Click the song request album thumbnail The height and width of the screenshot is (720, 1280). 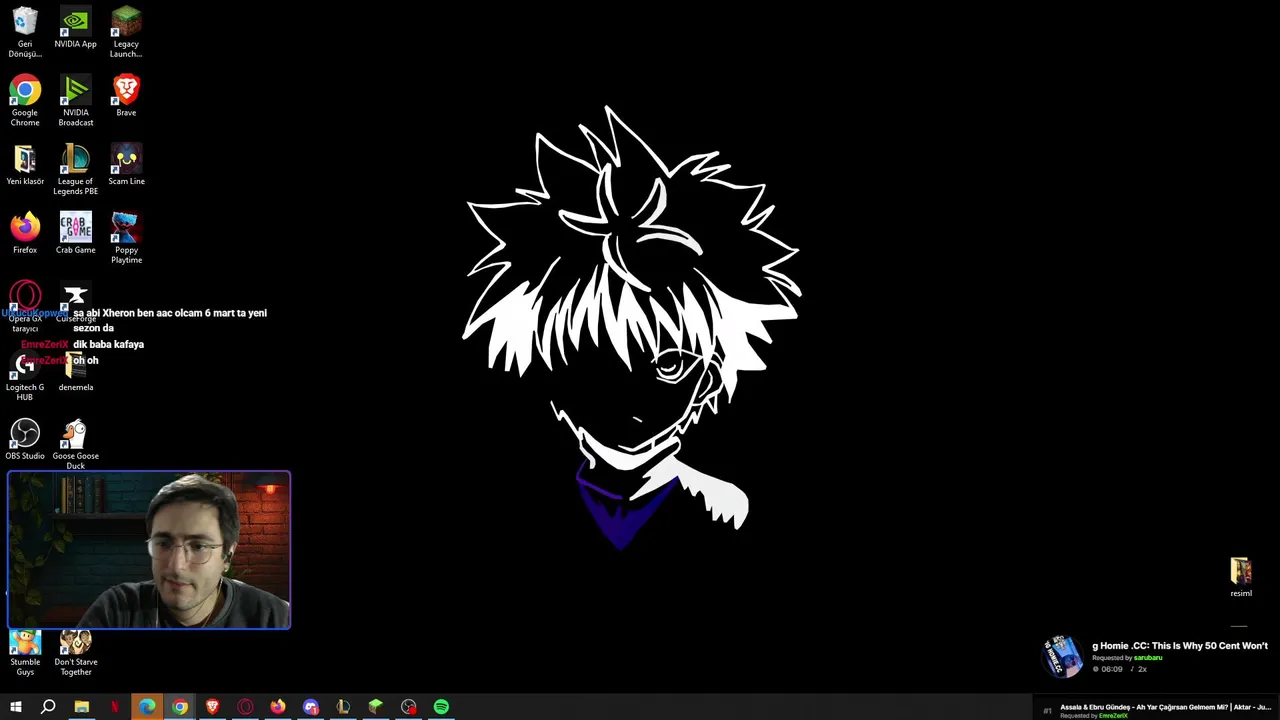point(1062,656)
